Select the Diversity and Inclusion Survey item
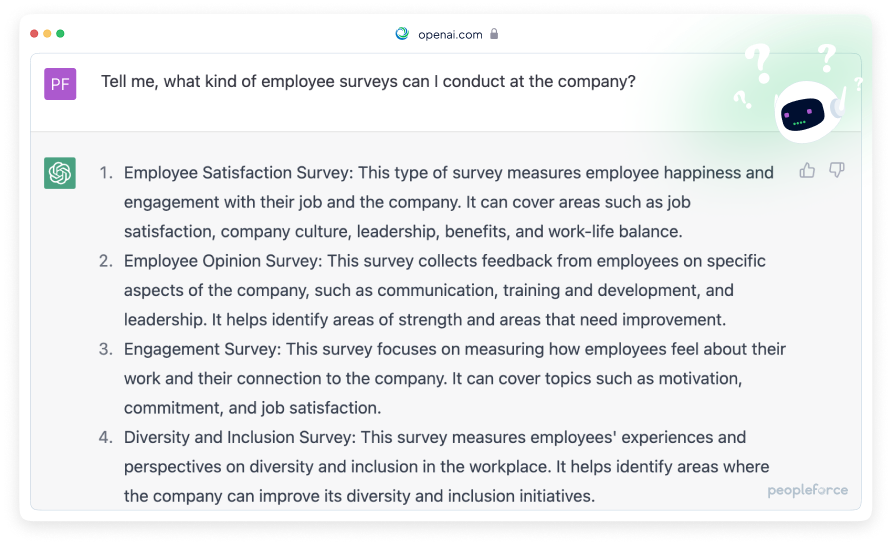This screenshot has height=545, width=891. coord(435,466)
